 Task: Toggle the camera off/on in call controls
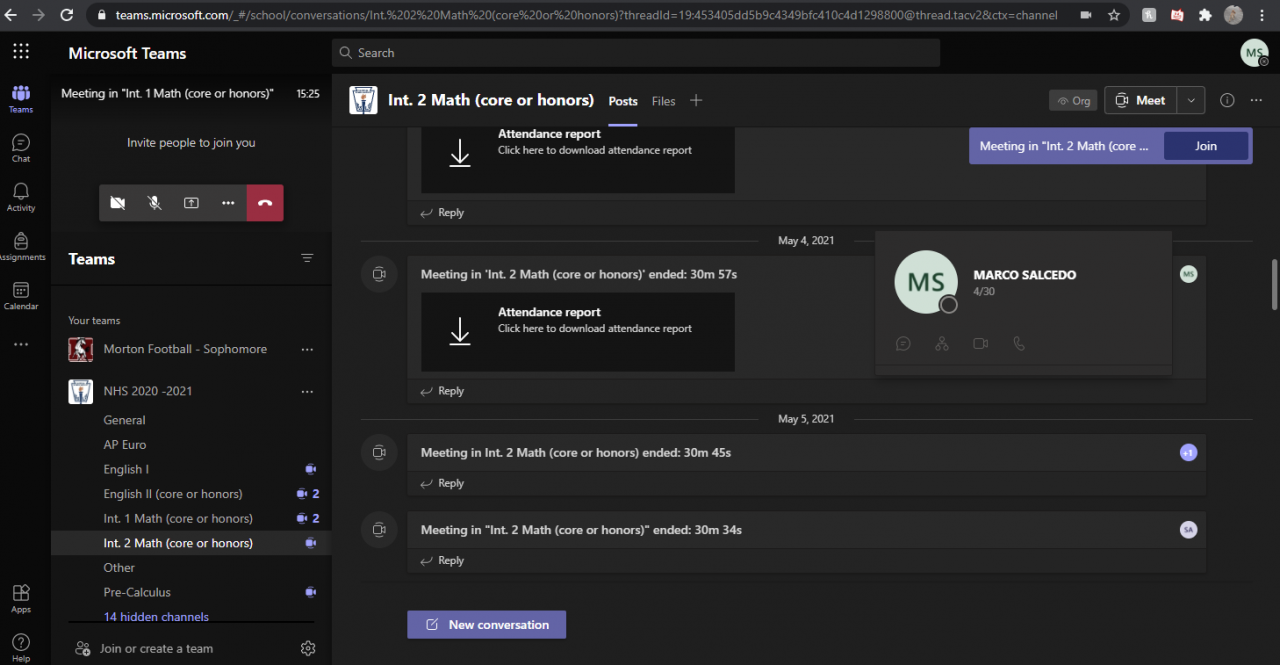click(x=118, y=203)
